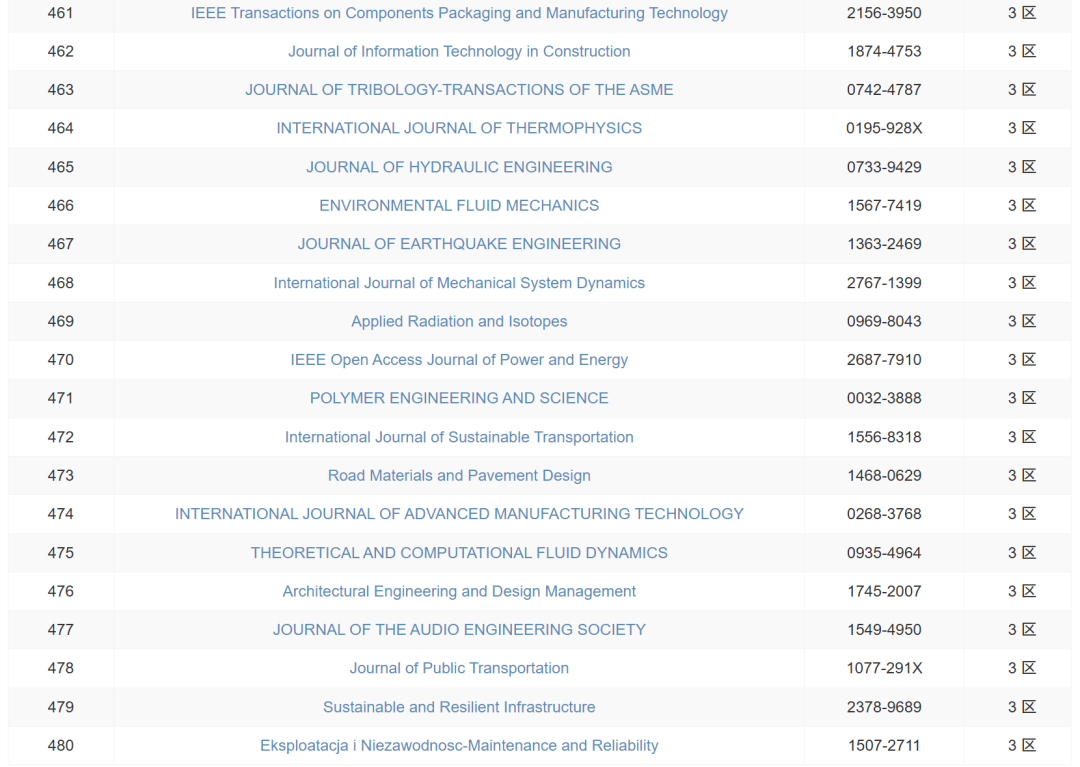Open IEEE Transactions on Components Packaging and Manufacturing Technology

[459, 13]
